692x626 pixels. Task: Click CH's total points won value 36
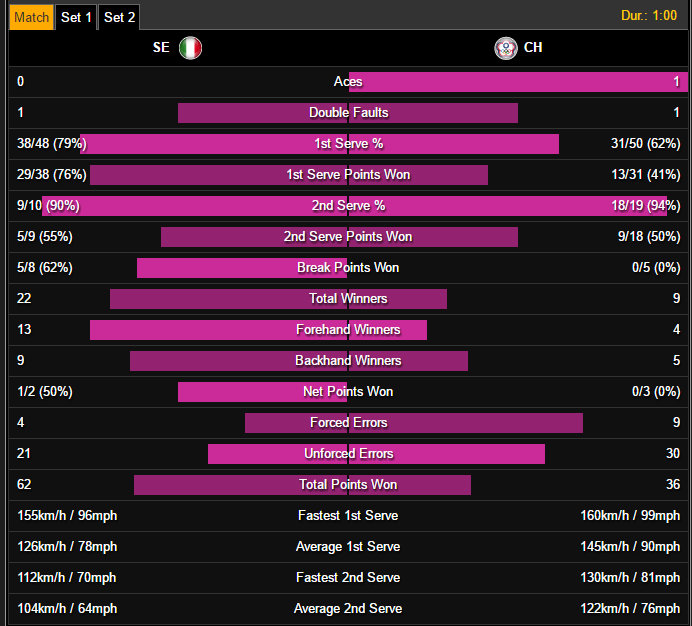pos(673,484)
